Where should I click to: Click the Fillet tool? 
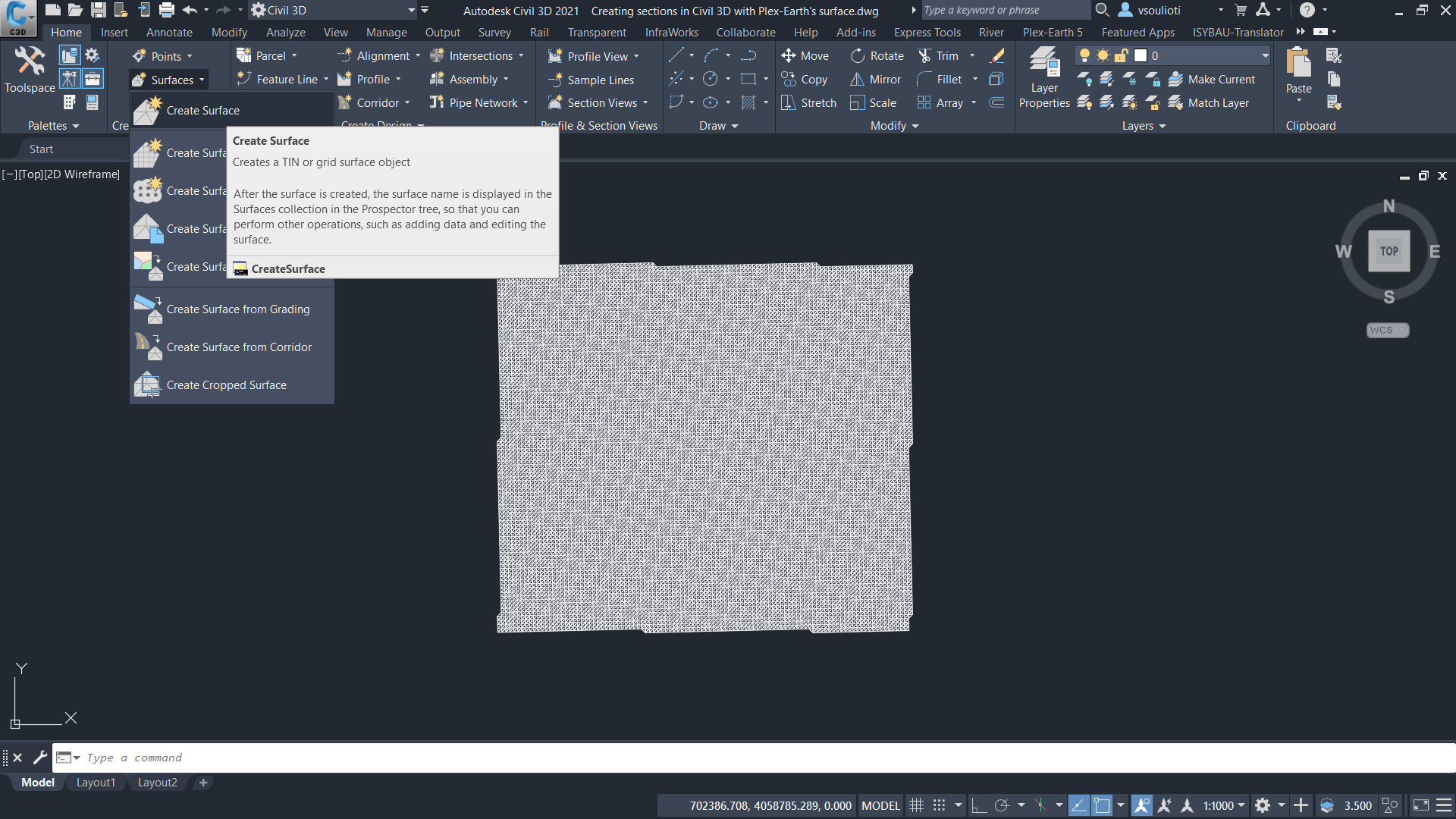[x=940, y=80]
